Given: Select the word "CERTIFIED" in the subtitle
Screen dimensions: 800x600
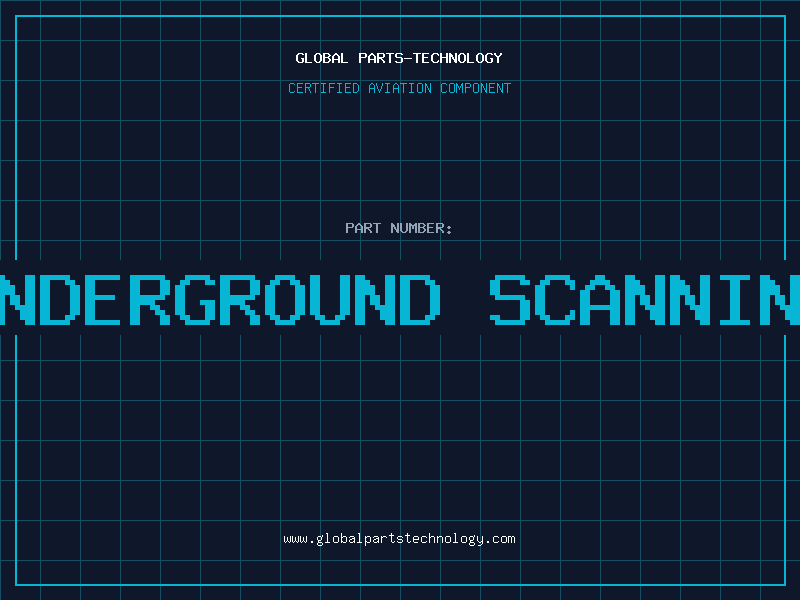Looking at the screenshot, I should point(324,88).
